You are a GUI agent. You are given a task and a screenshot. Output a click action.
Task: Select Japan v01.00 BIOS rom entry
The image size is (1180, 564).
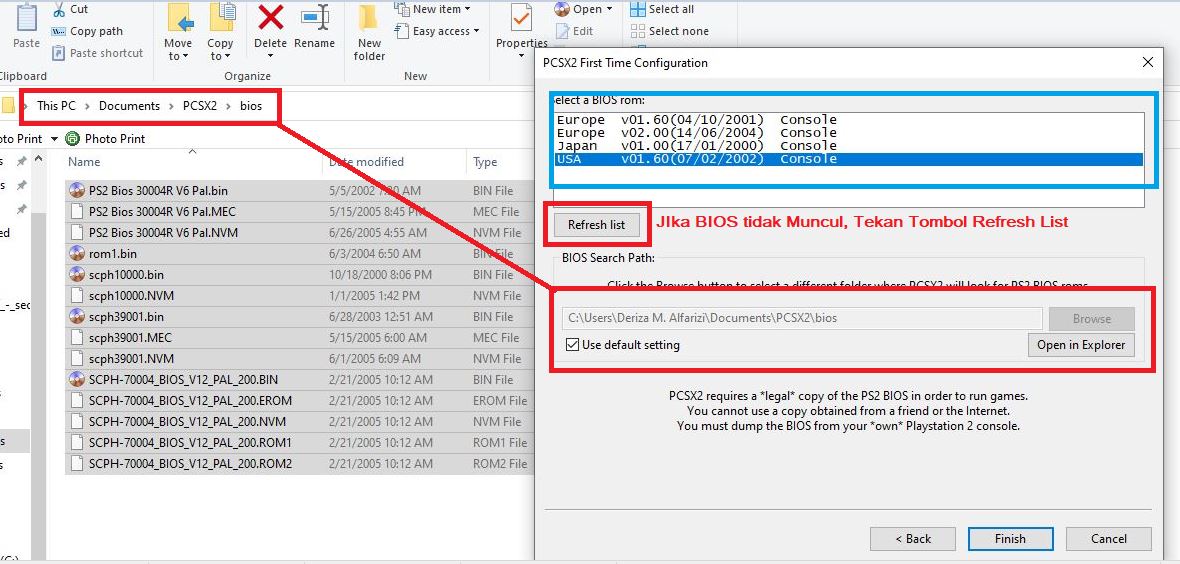(849, 145)
